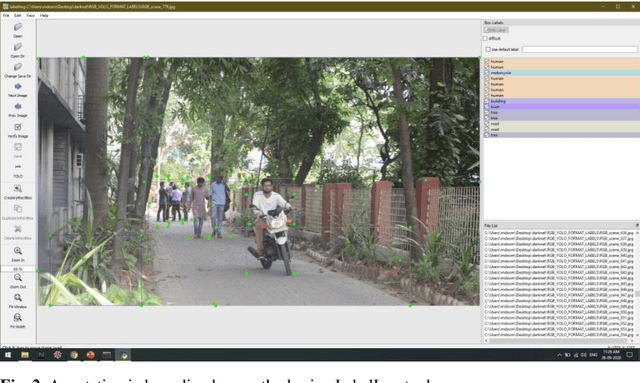Apply the Fit Width tool

tap(18, 321)
